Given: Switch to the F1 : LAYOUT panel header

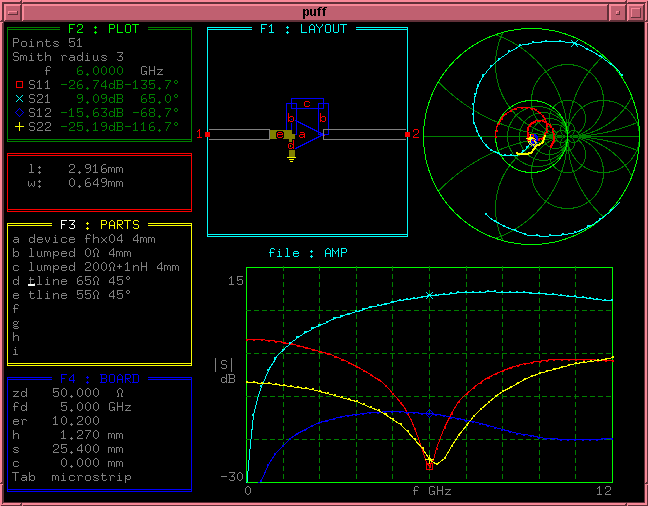Looking at the screenshot, I should [x=303, y=29].
